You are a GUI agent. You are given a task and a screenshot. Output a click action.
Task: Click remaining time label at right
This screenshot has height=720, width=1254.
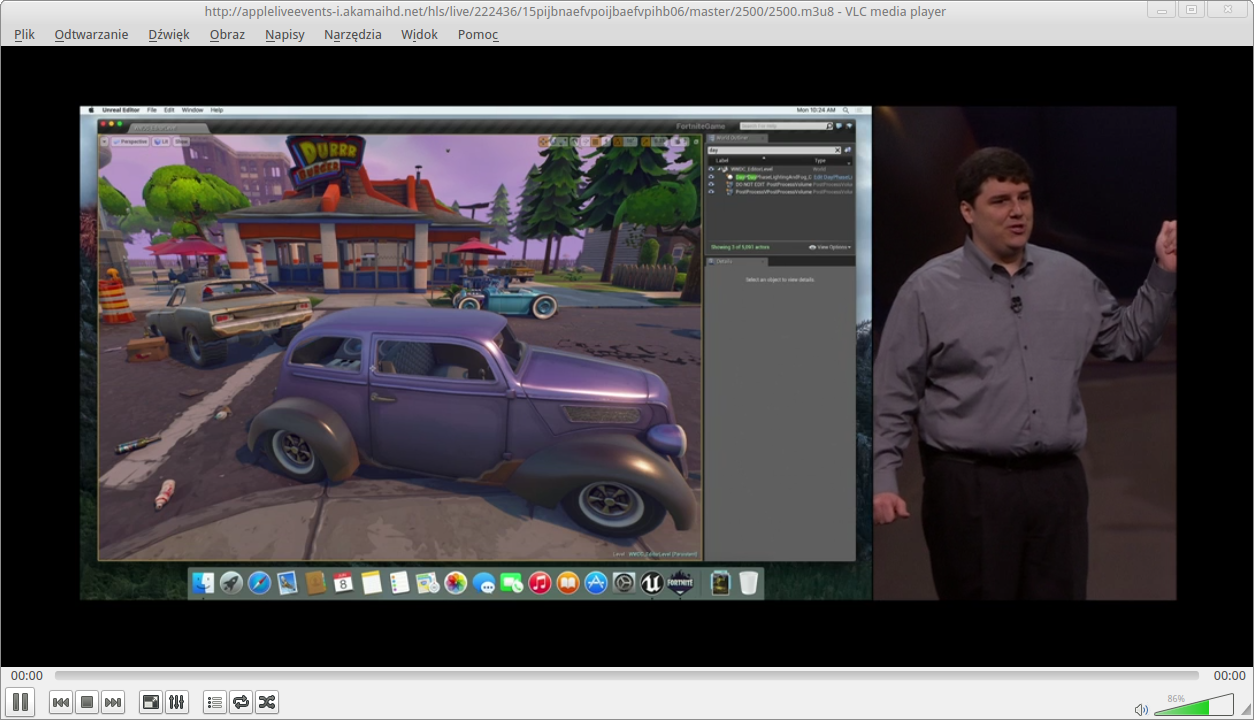coord(1229,676)
